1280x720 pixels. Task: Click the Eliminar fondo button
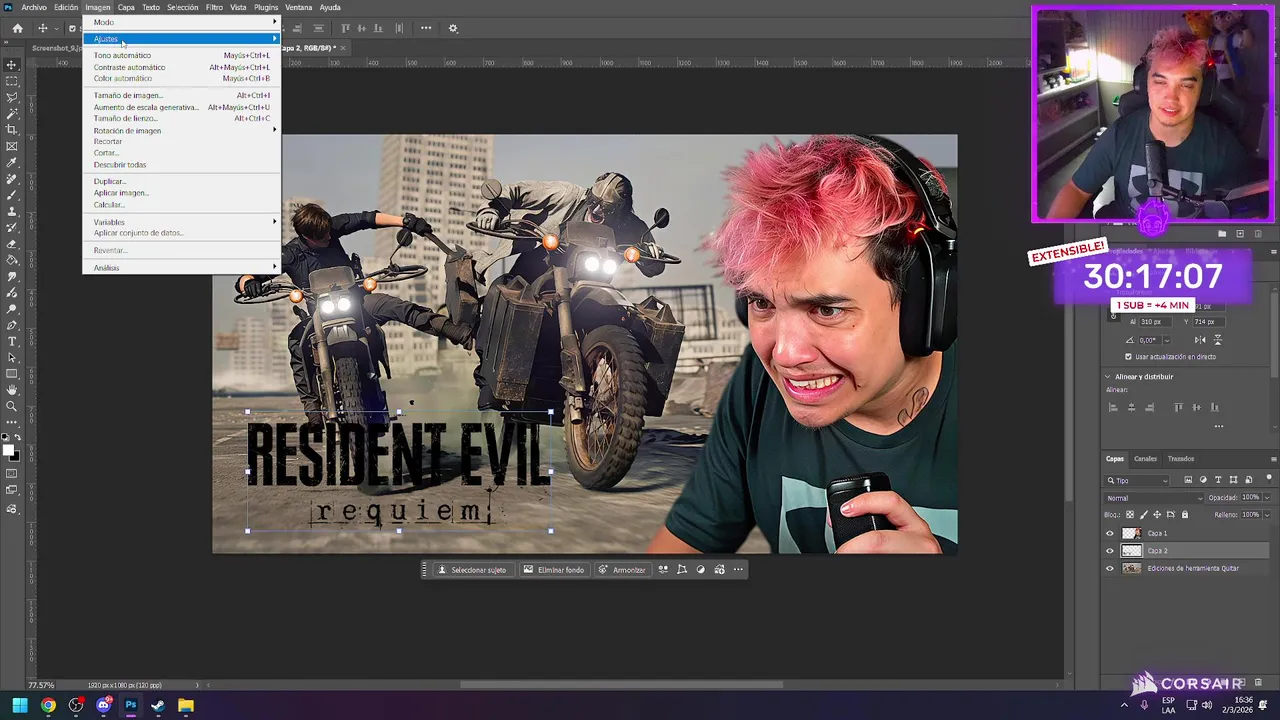coord(554,570)
